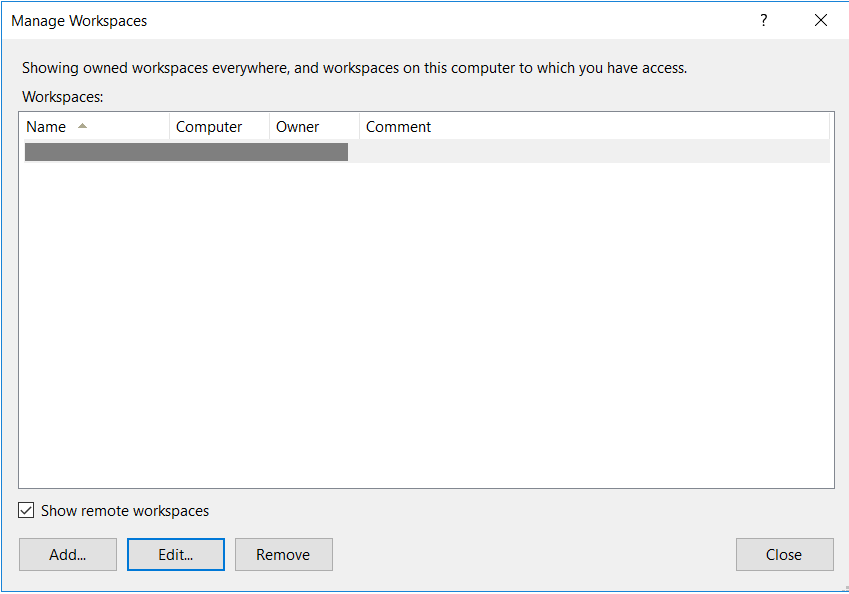Click divider between Name and Computer headers
This screenshot has width=849, height=594.
point(169,127)
